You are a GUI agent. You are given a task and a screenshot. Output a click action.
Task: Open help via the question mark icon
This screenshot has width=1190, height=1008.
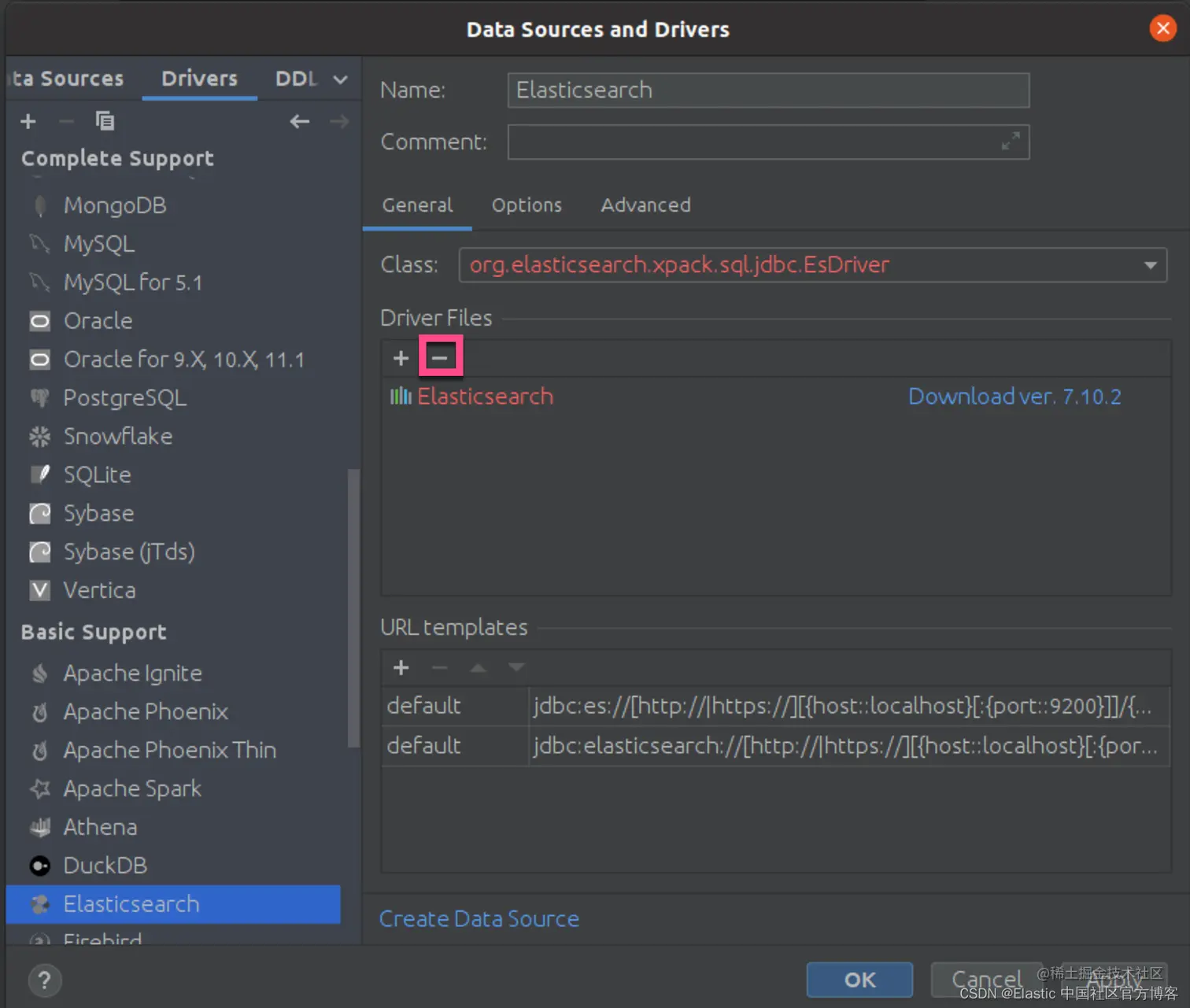(44, 980)
